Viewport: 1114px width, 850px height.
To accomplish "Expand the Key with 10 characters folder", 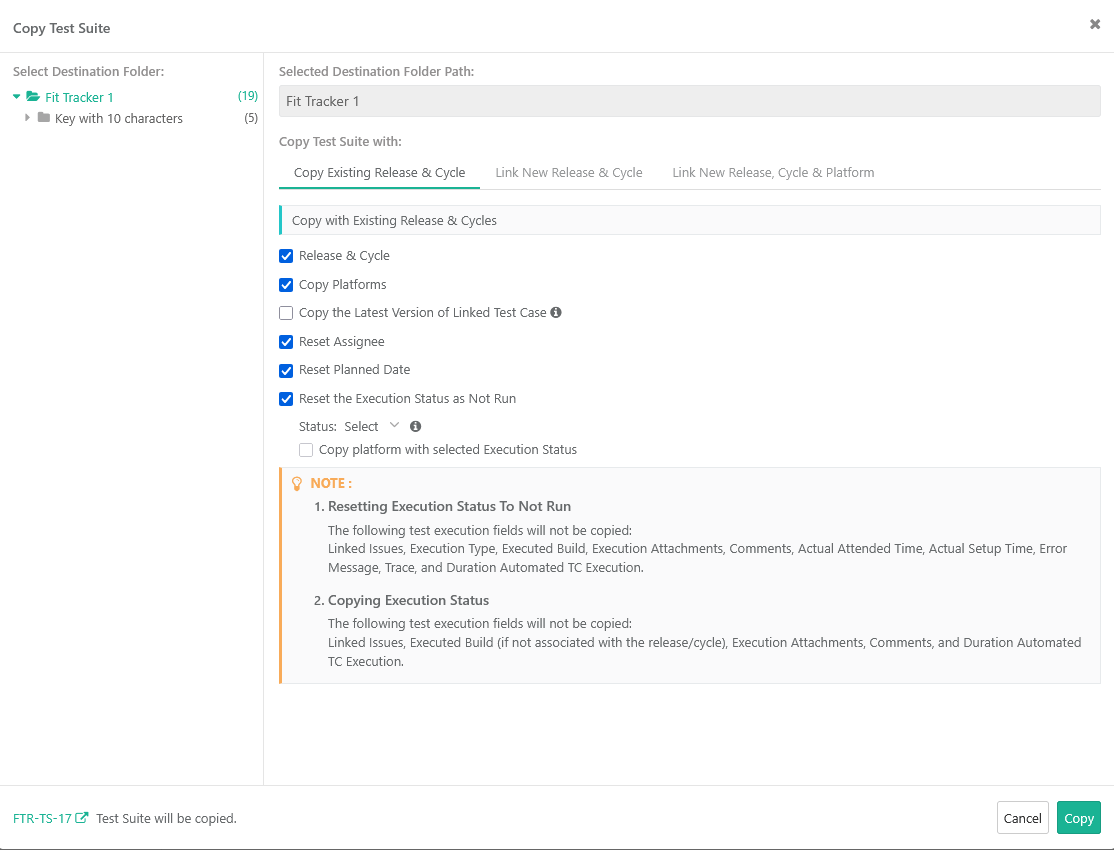I will [x=27, y=118].
